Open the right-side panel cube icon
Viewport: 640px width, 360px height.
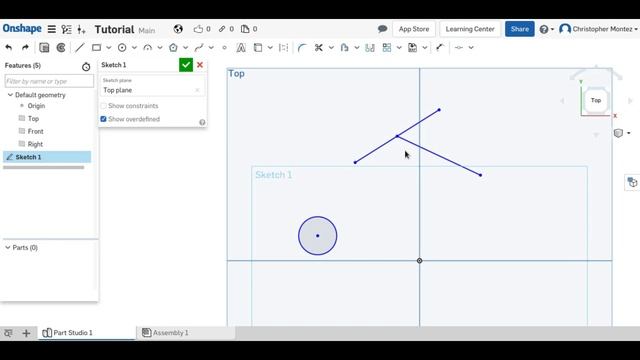(632, 182)
